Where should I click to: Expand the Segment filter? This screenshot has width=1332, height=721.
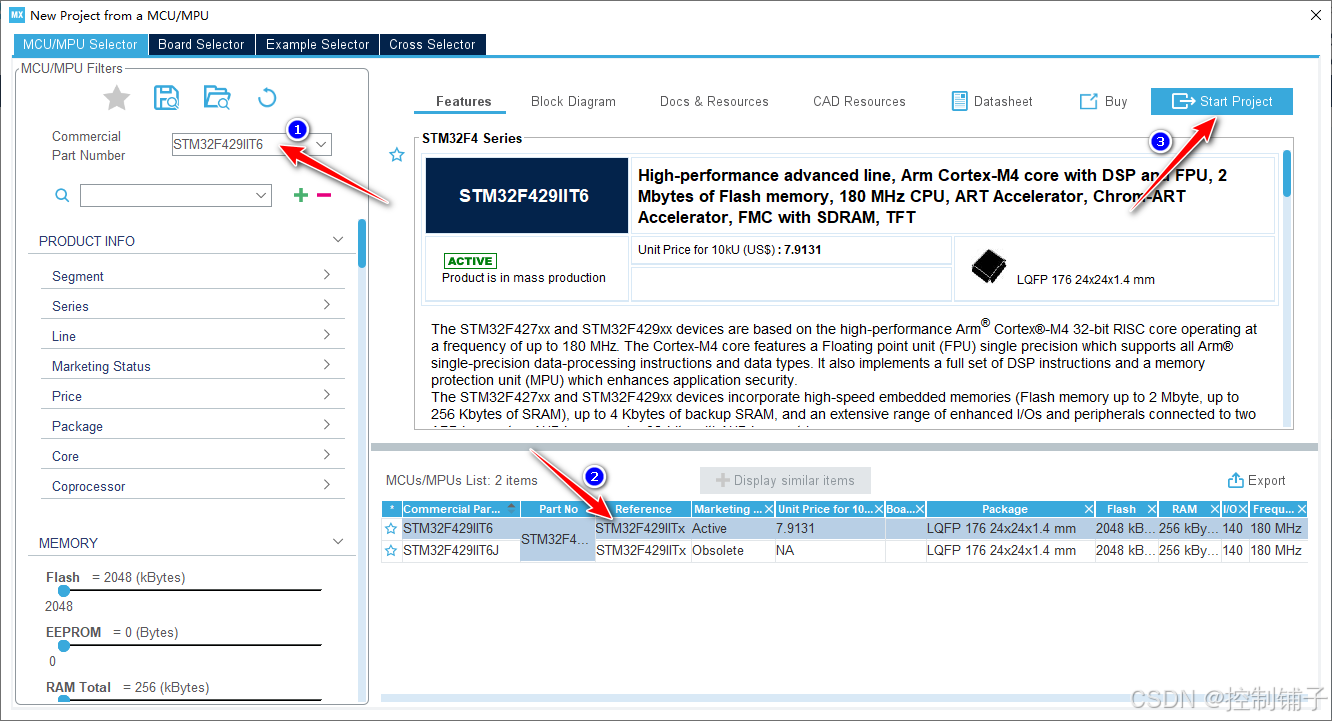pyautogui.click(x=327, y=275)
